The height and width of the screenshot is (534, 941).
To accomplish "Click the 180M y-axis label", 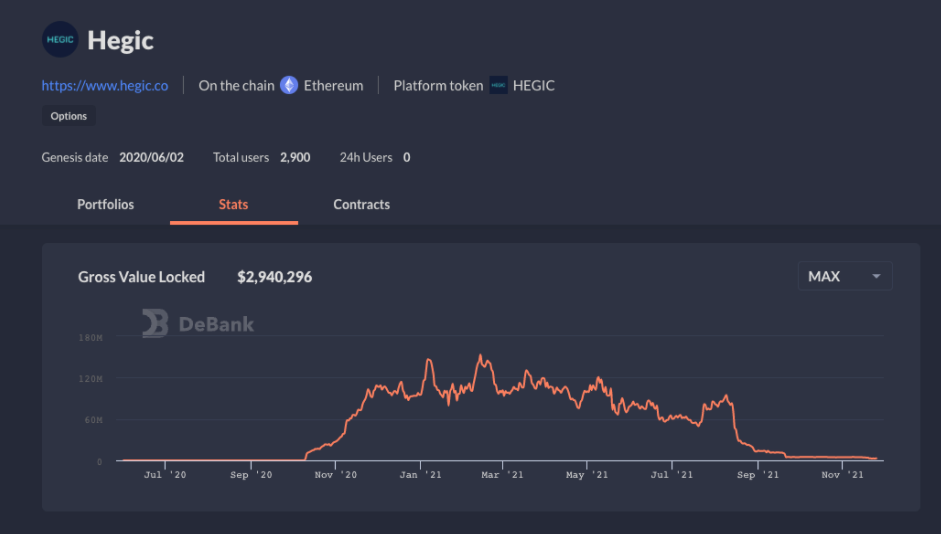I will (90, 338).
